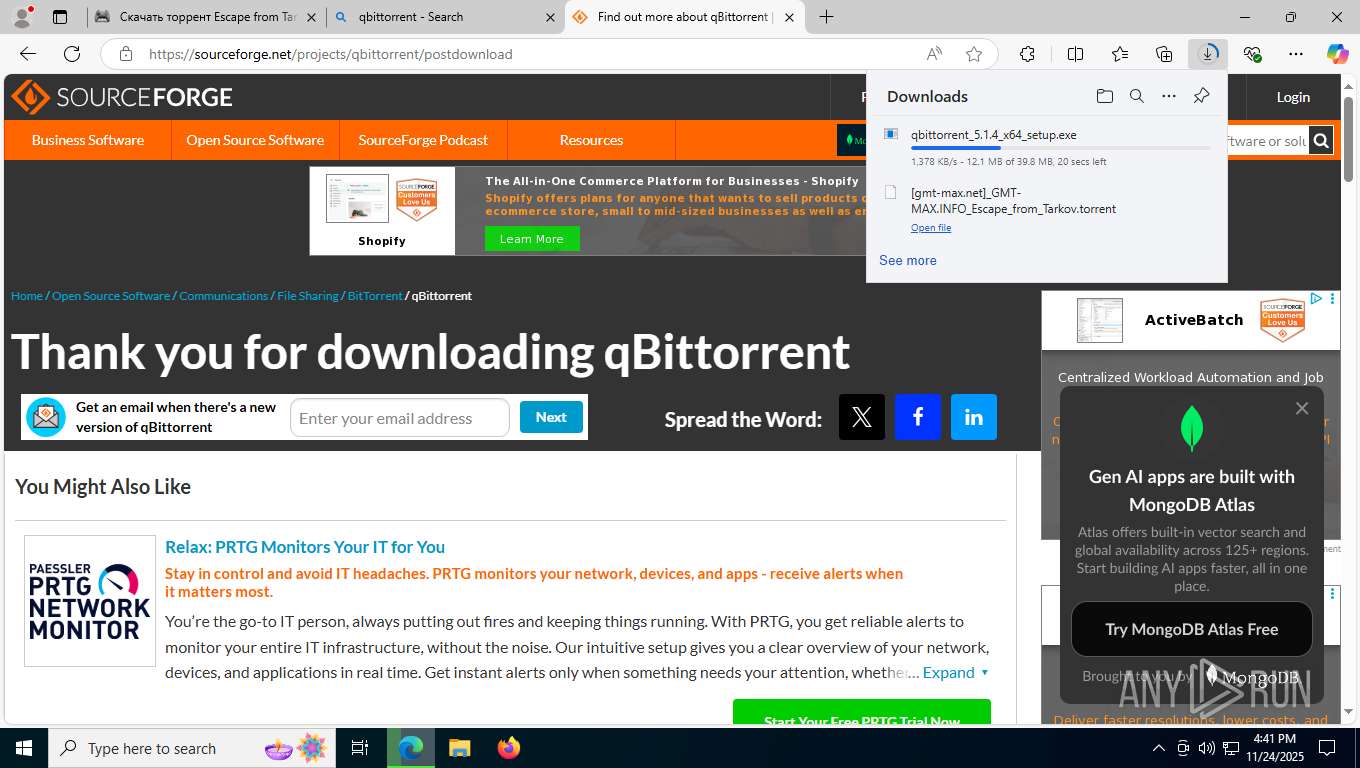Go to File Sharing breadcrumb
The image size is (1360, 768).
[308, 296]
